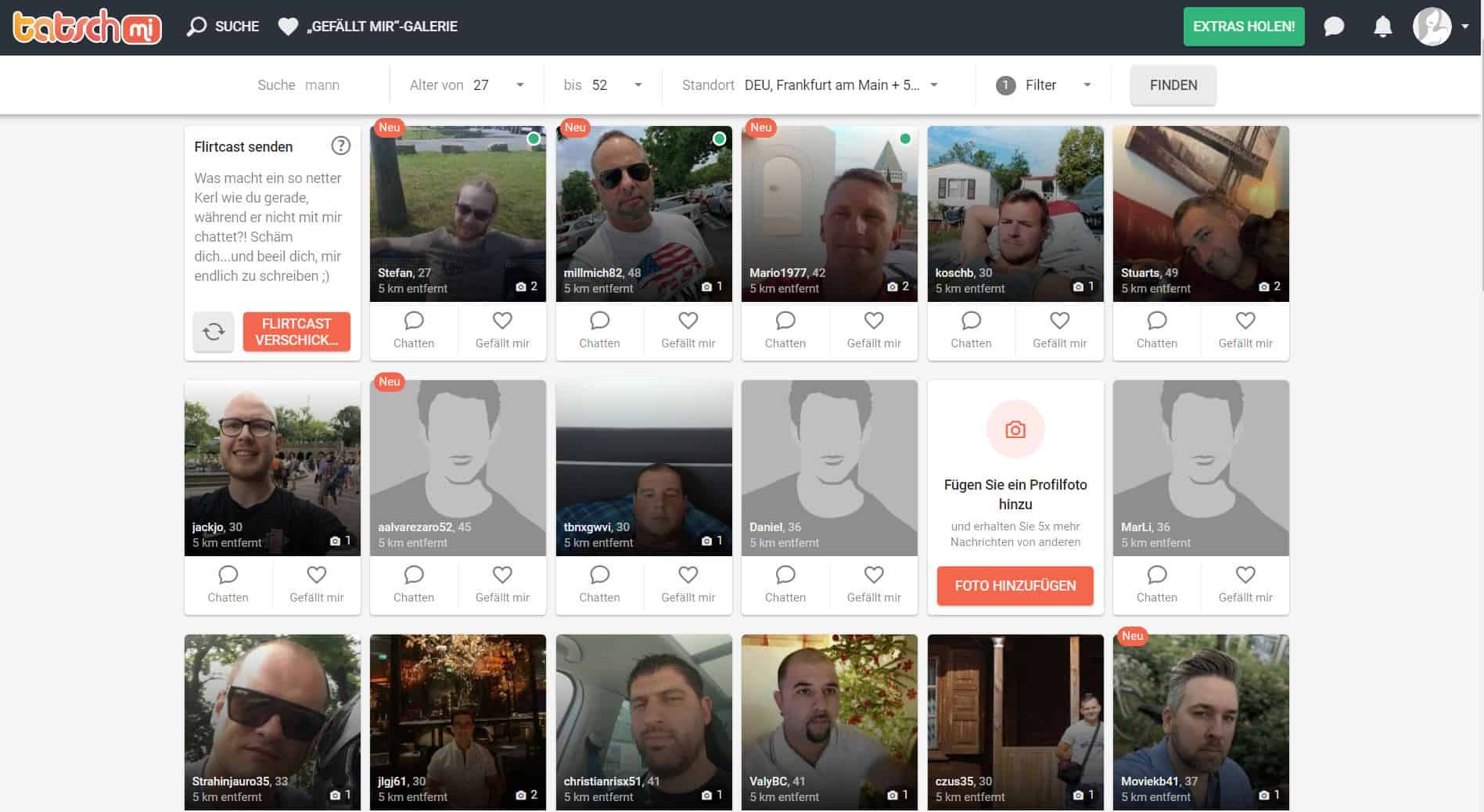Chat with tbnxgwvi
1484x812 pixels.
[x=599, y=585]
